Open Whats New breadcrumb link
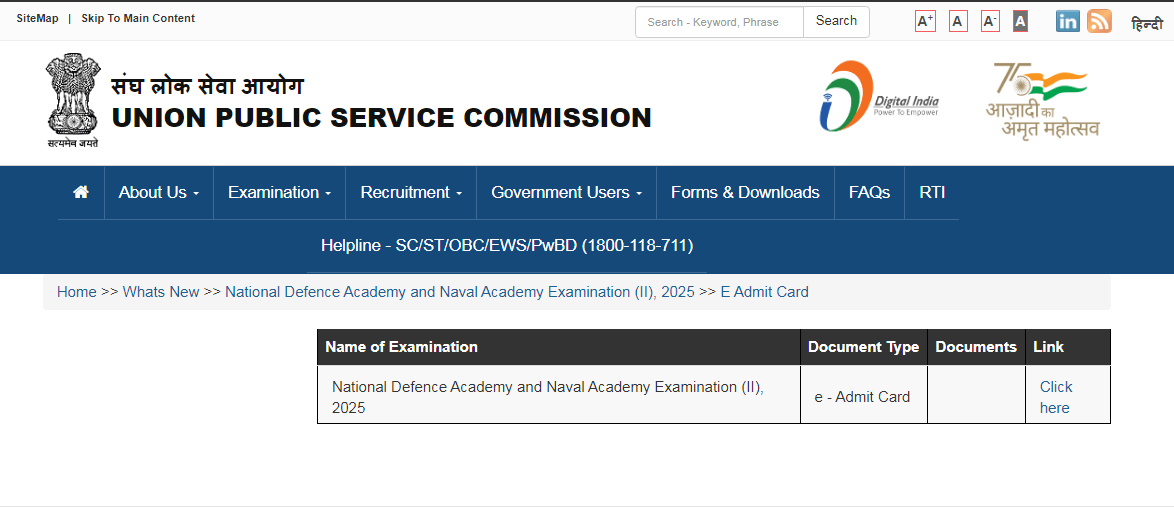The image size is (1174, 507). [161, 292]
